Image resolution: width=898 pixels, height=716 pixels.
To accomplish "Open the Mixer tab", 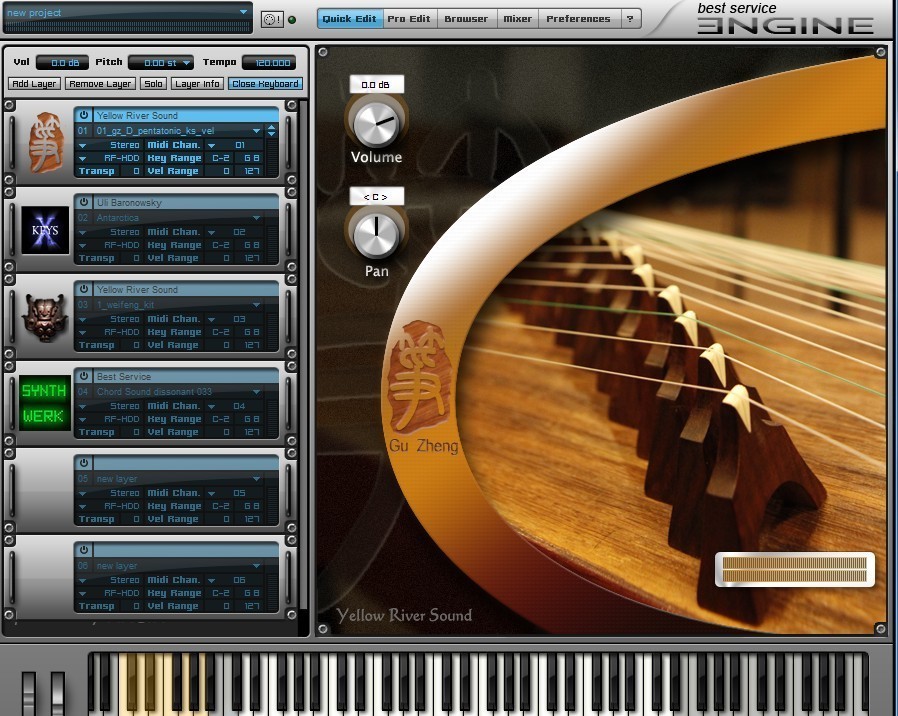I will point(517,19).
